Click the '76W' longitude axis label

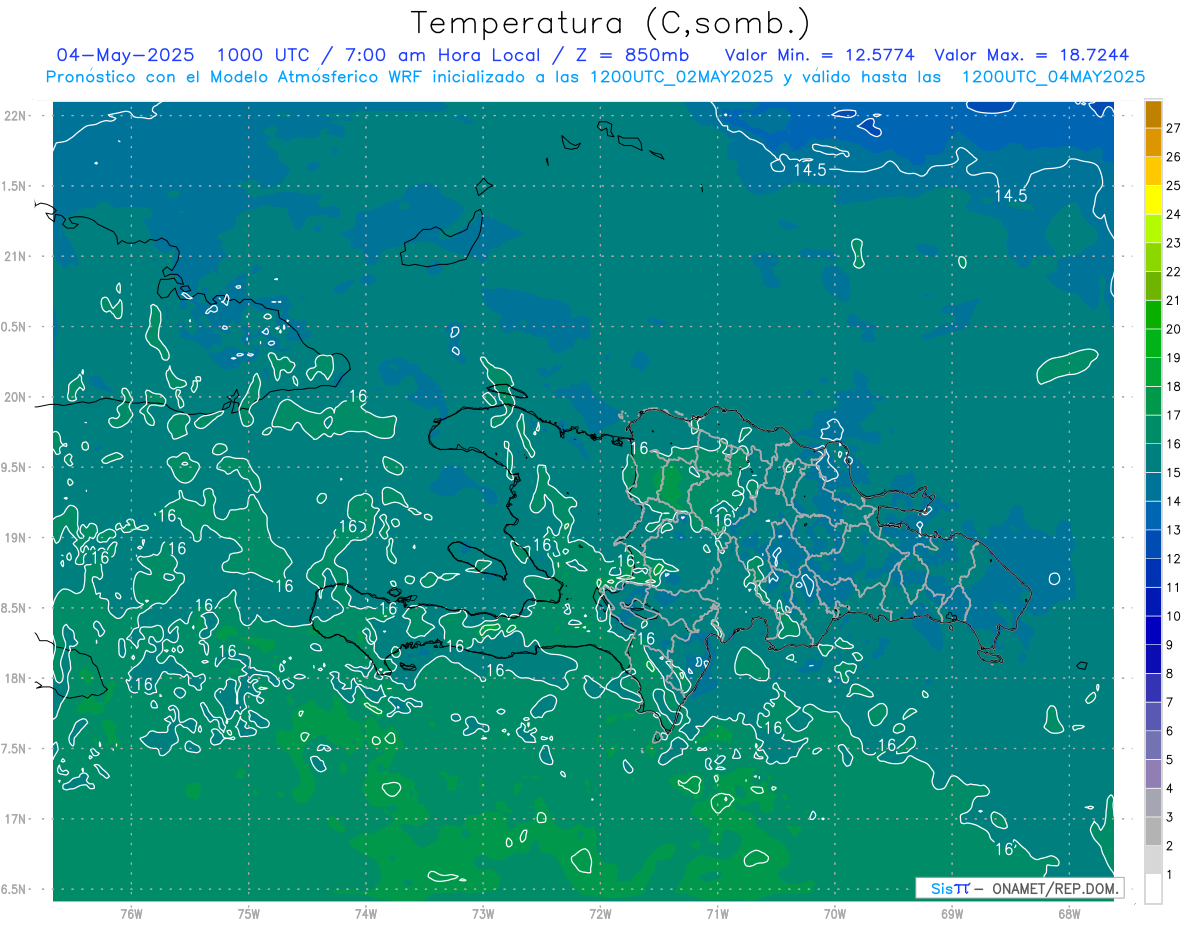click(x=131, y=913)
